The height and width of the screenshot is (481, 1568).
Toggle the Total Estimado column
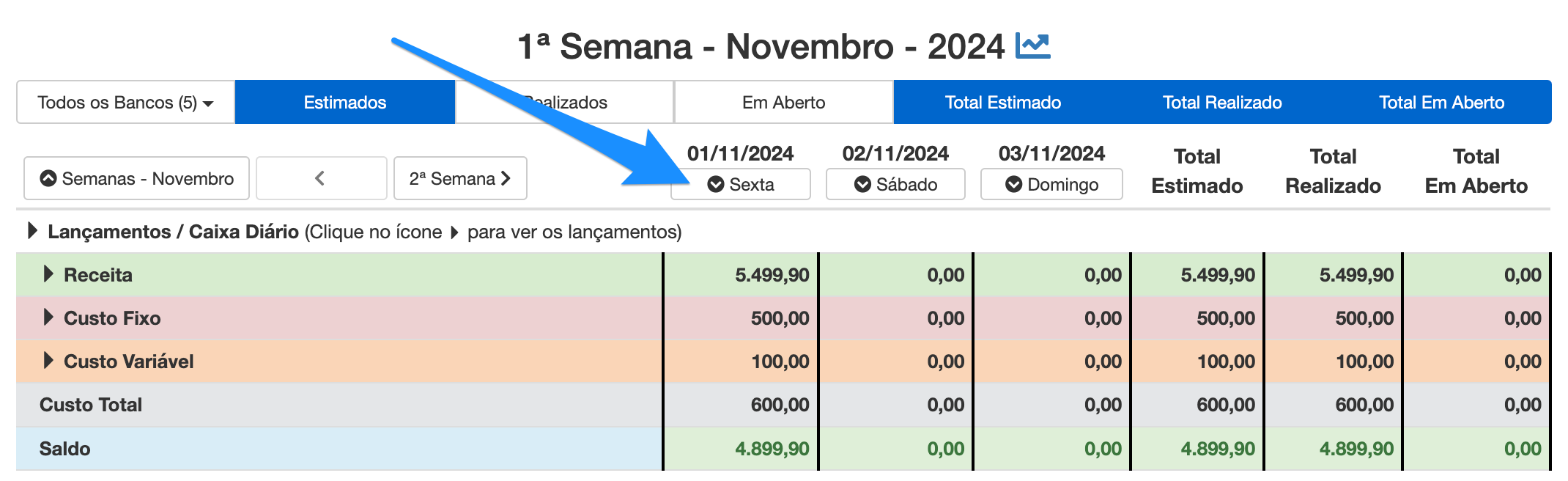point(1003,102)
